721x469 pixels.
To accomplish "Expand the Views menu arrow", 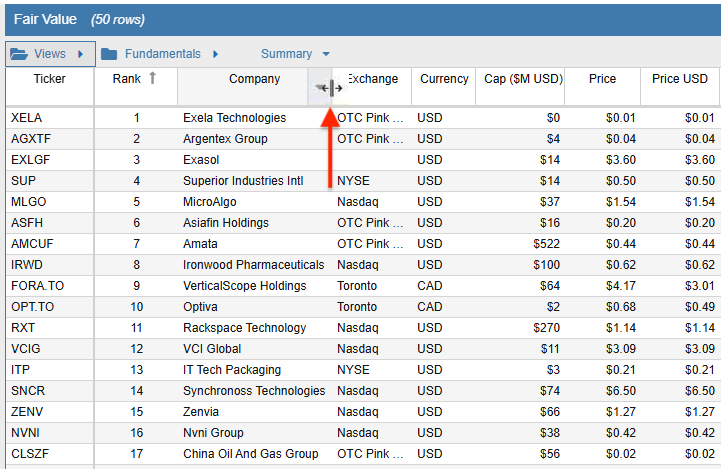I will coord(80,54).
